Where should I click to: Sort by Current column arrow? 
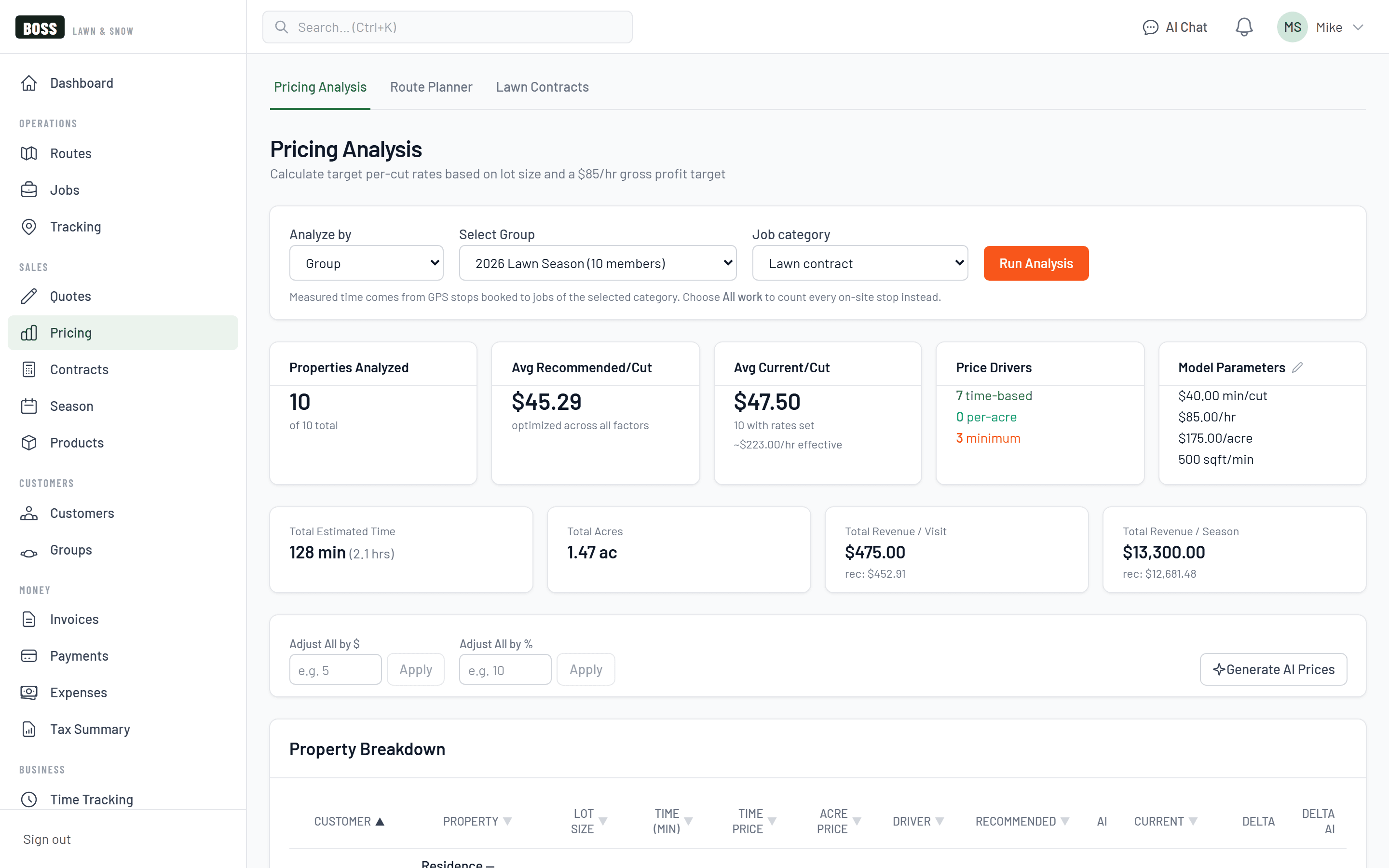[1193, 822]
